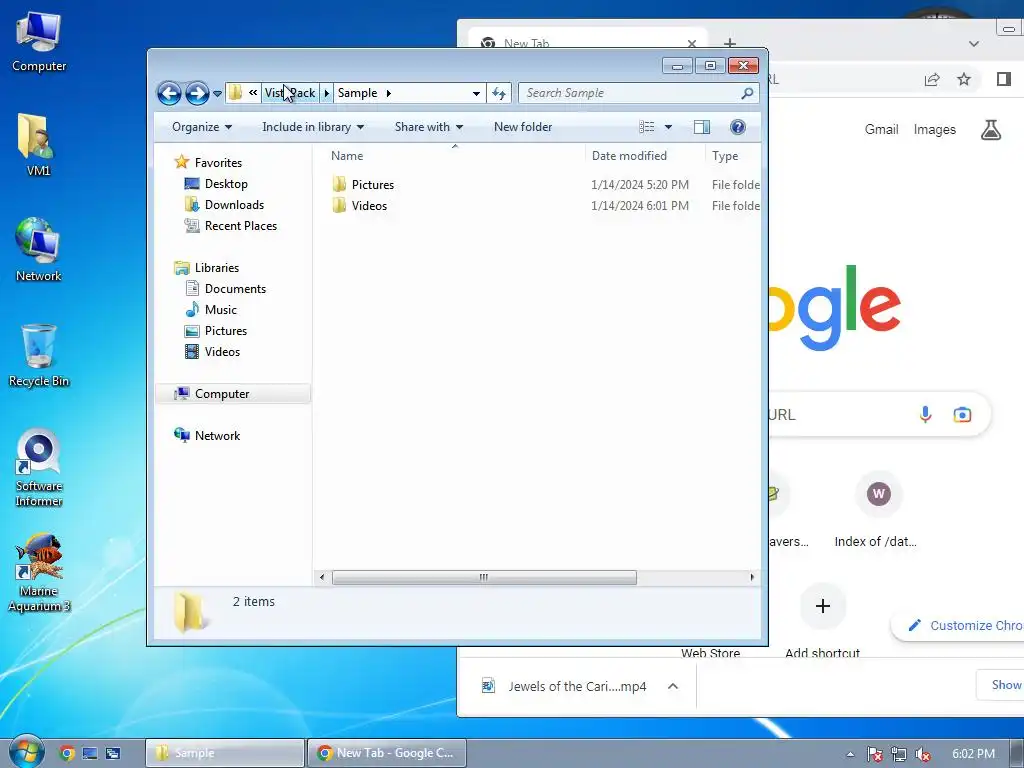Change your view icon in toolbar

[647, 127]
